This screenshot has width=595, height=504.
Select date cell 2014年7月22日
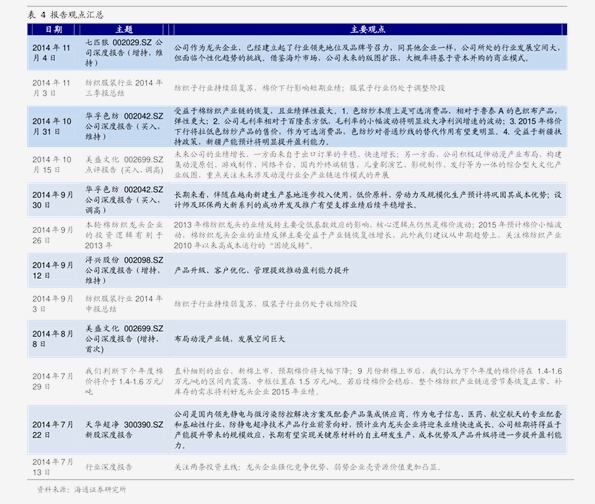point(52,430)
